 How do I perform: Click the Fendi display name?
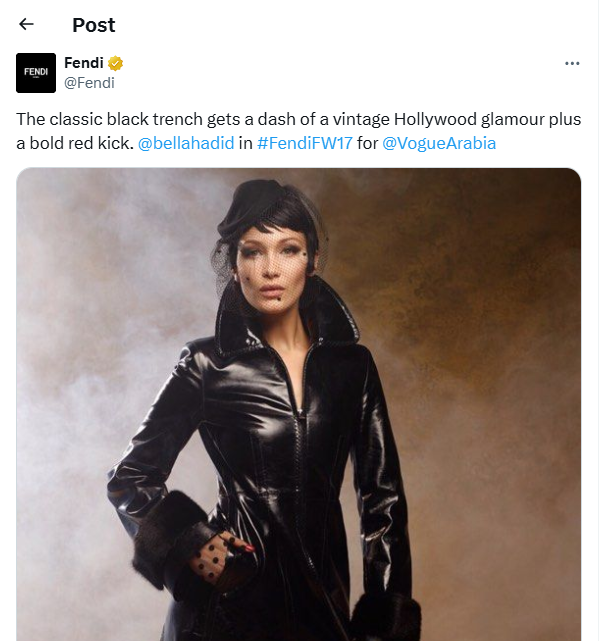(84, 63)
